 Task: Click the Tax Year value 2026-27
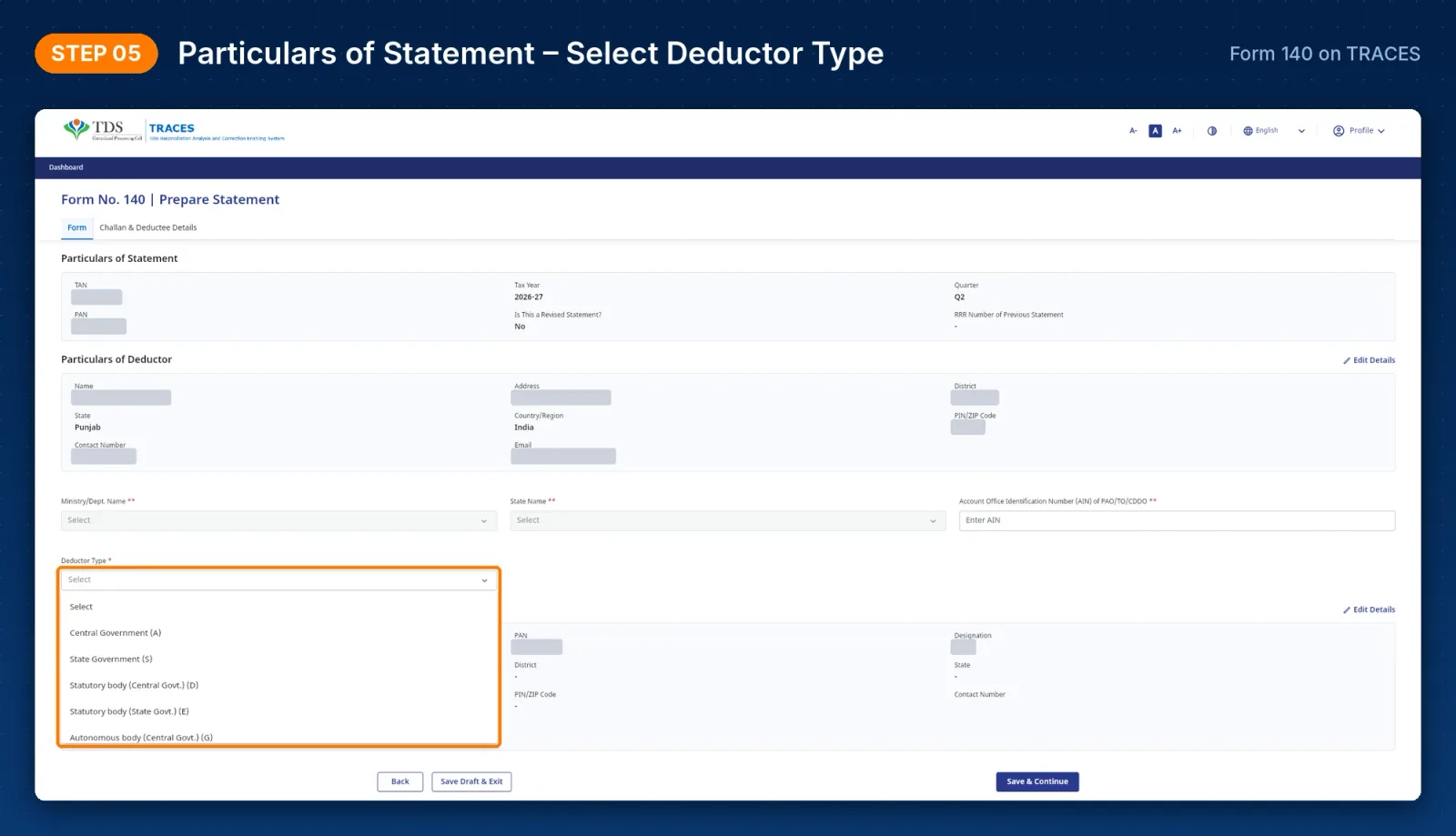529,297
